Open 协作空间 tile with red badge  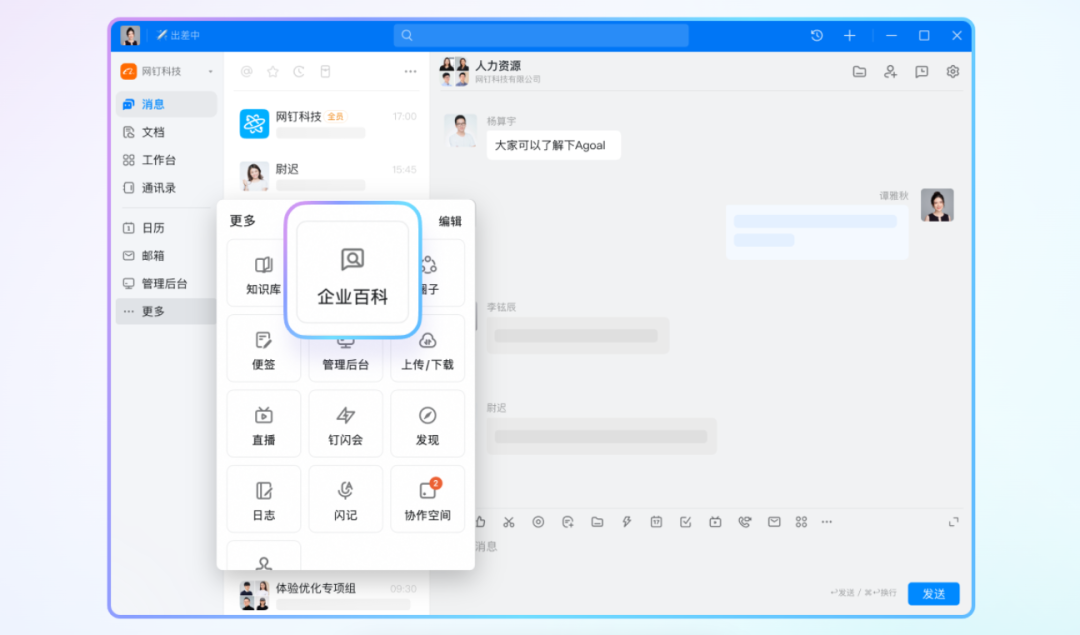click(x=427, y=499)
